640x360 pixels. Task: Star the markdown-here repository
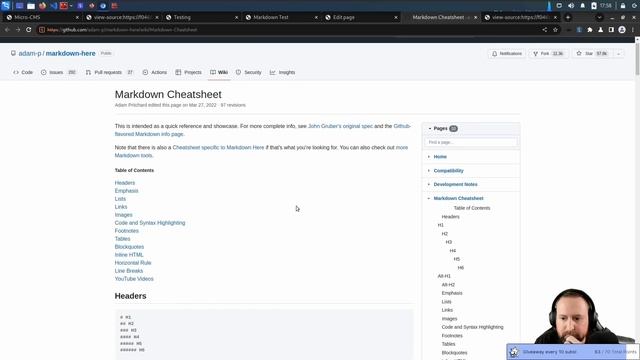pos(592,53)
